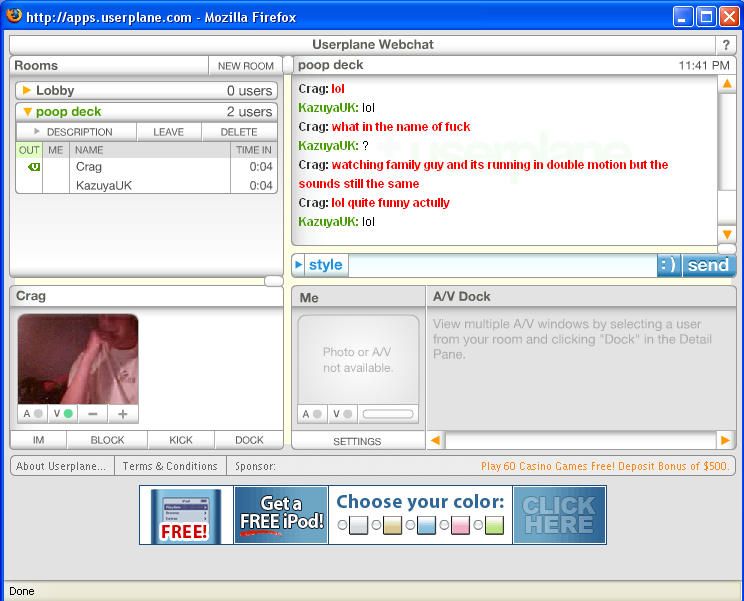Click Crag's webcam video thumbnail
Screen dimensions: 744x601
(78, 359)
